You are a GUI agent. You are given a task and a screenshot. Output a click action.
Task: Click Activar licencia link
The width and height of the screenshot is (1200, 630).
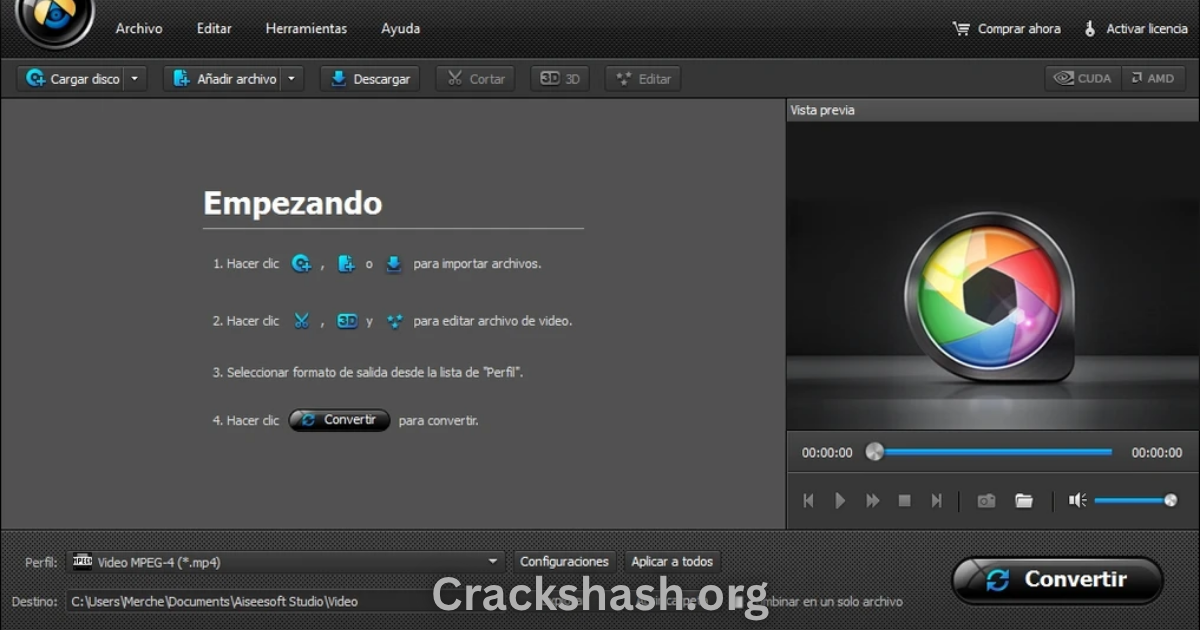tap(1146, 29)
